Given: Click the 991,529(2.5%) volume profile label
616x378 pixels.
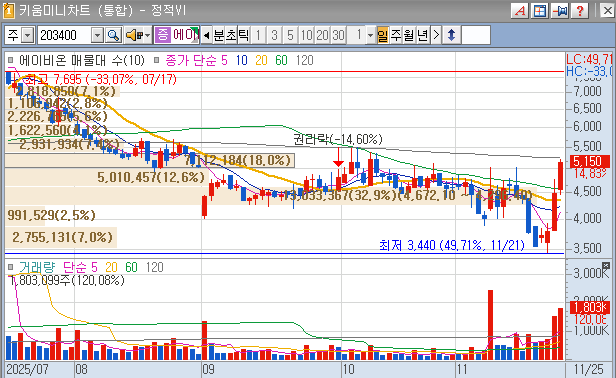Looking at the screenshot, I should 51,215.
